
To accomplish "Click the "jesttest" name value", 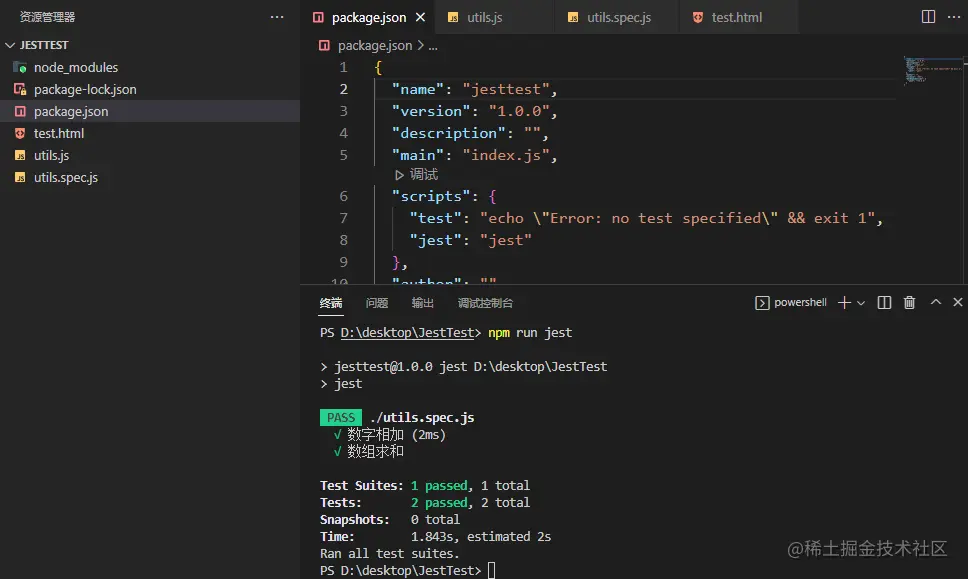I will (506, 90).
